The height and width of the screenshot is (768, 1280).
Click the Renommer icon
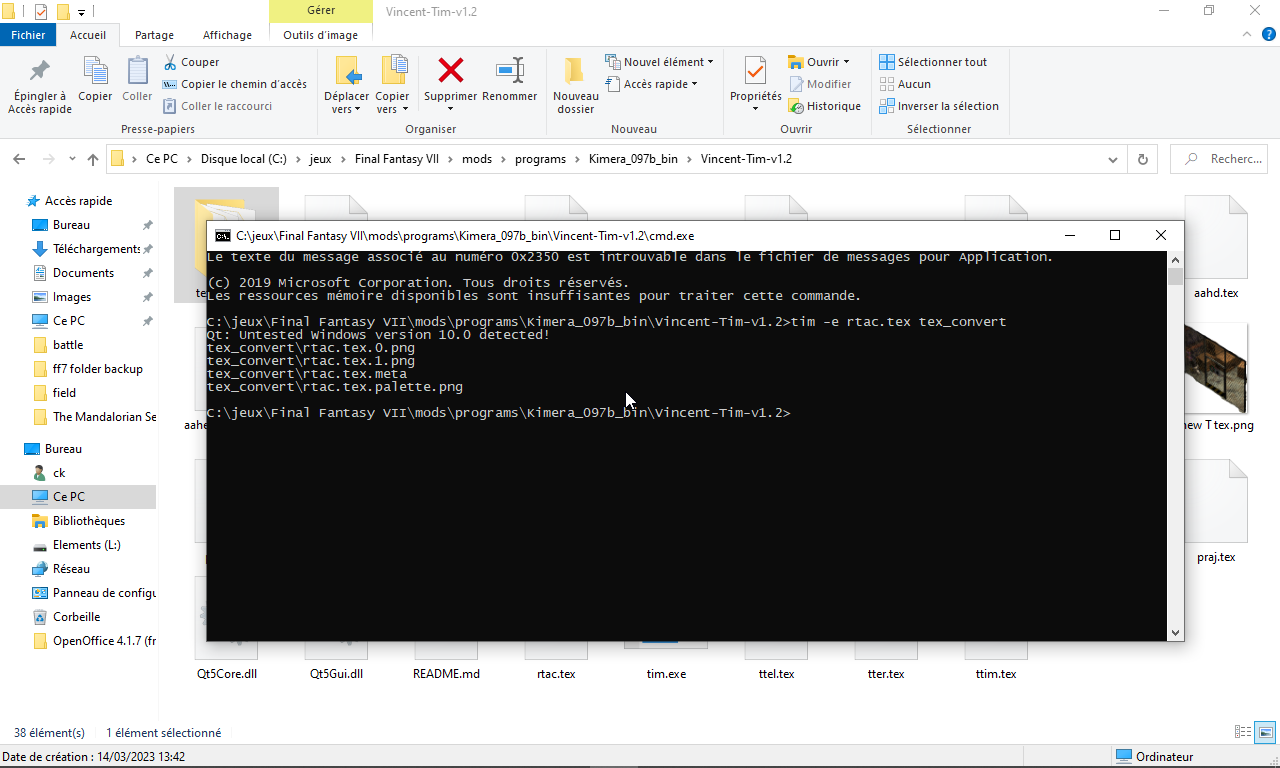(x=510, y=70)
